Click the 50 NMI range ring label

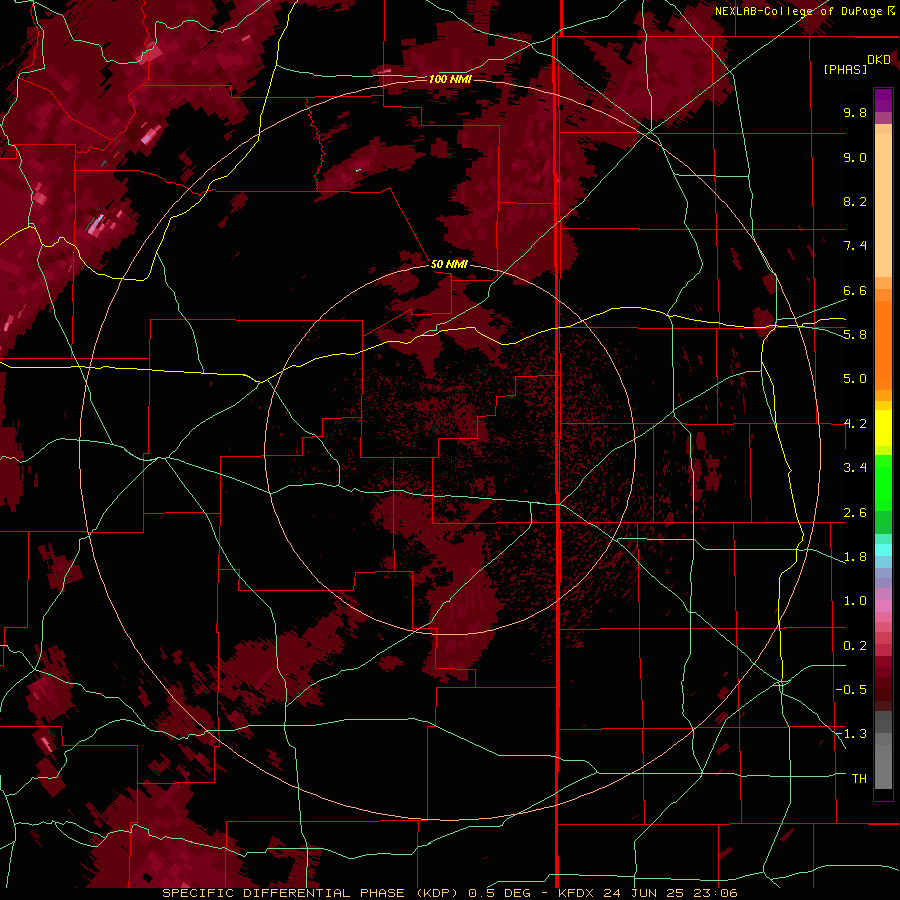click(x=449, y=264)
